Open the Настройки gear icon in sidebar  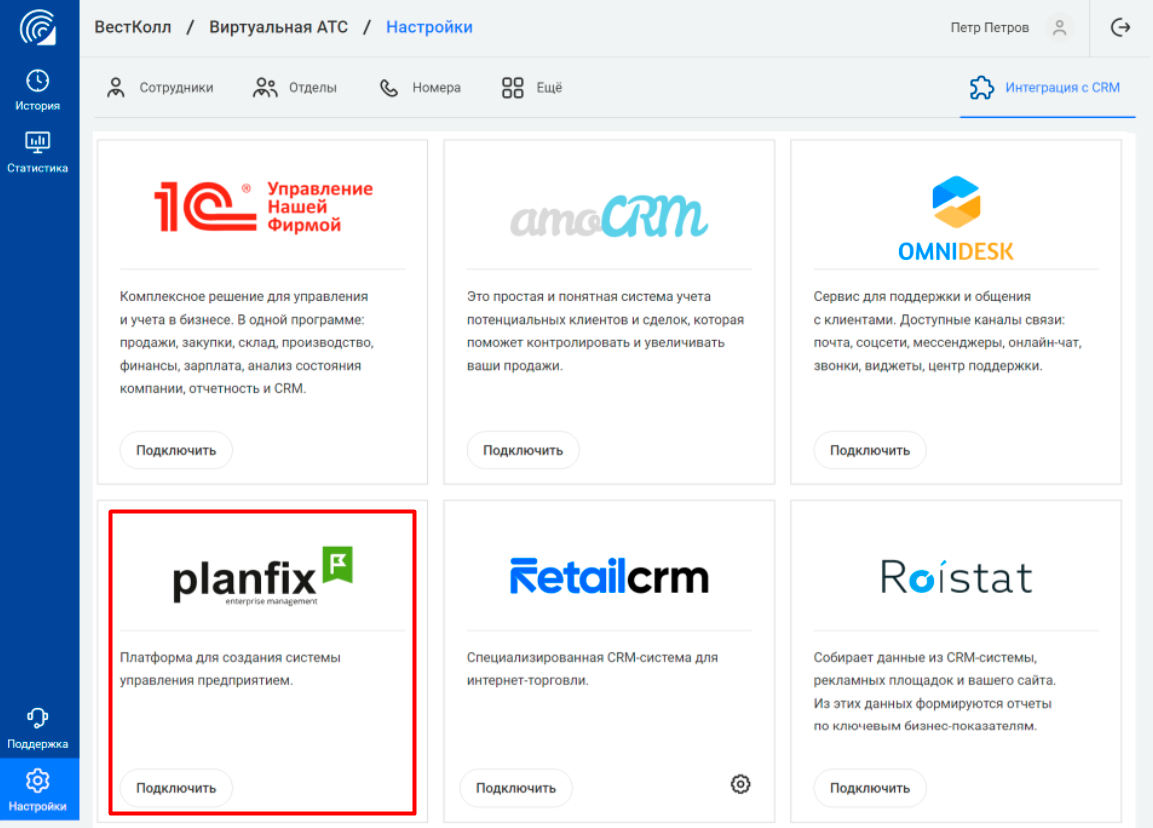coord(38,780)
